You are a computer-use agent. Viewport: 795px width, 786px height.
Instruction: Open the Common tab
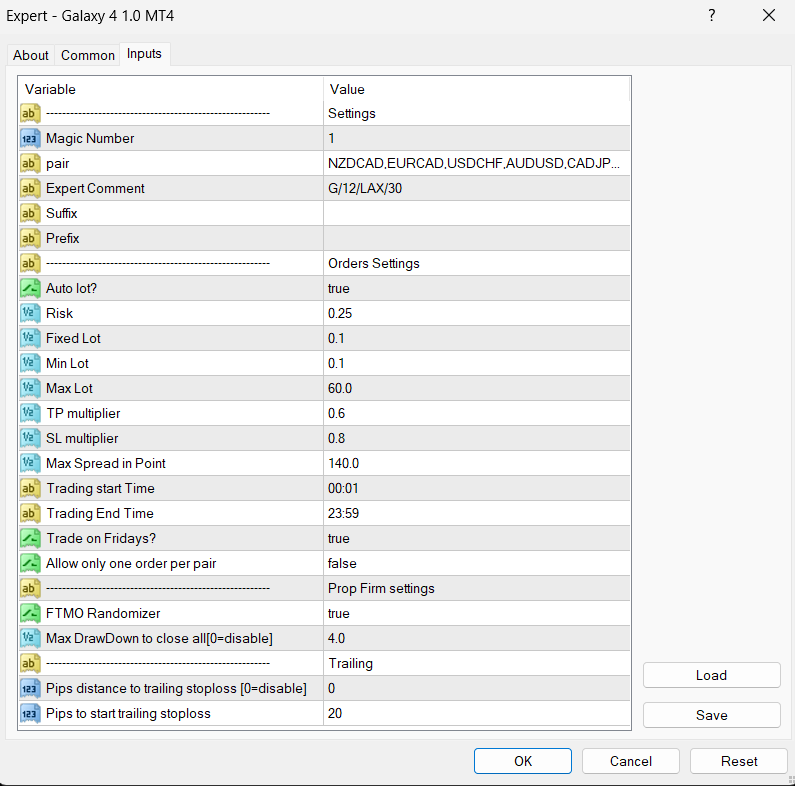point(88,55)
